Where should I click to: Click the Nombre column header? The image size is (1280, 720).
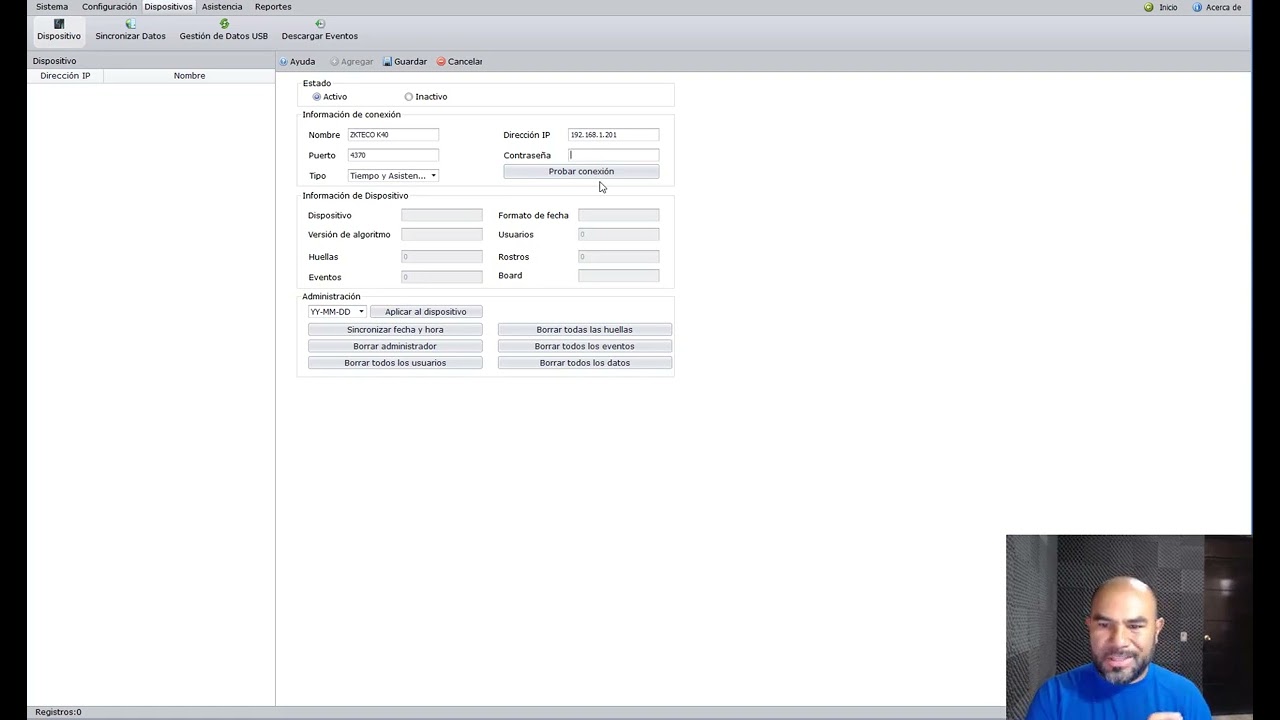189,76
